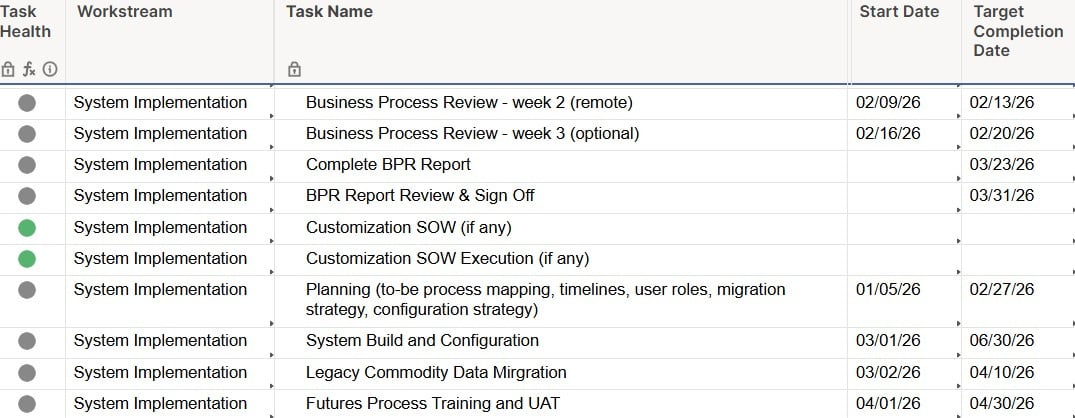This screenshot has width=1075, height=418.
Task: Select the Start Date column header
Action: click(899, 12)
